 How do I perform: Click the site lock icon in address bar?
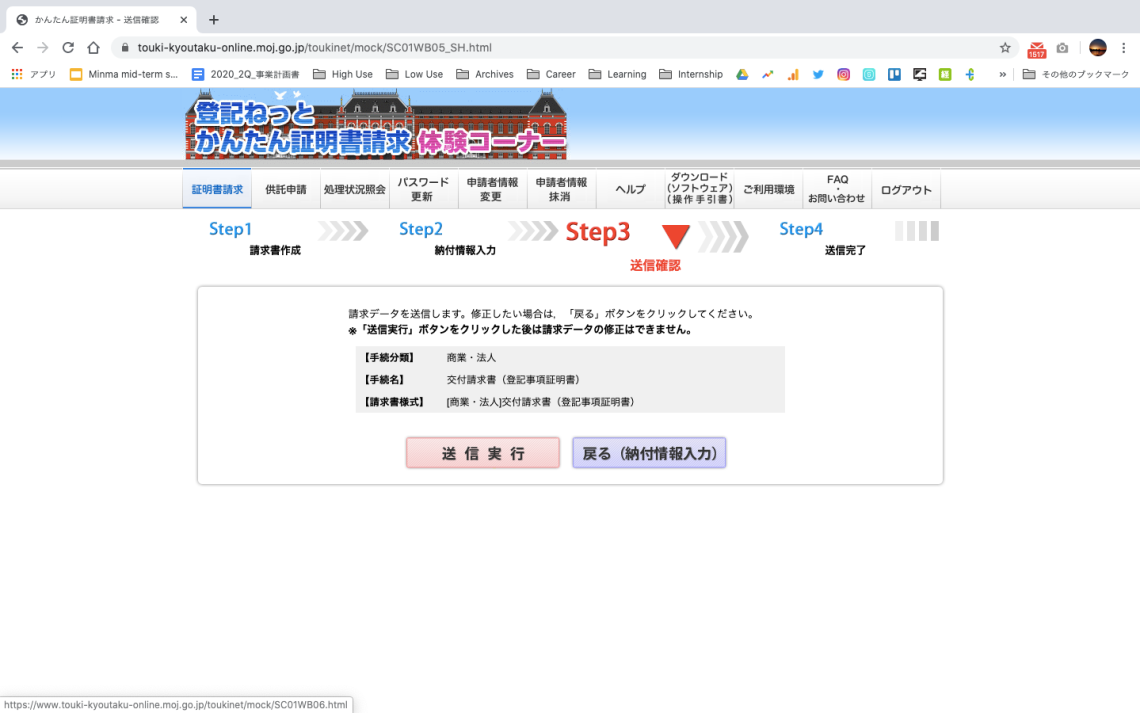(x=125, y=47)
